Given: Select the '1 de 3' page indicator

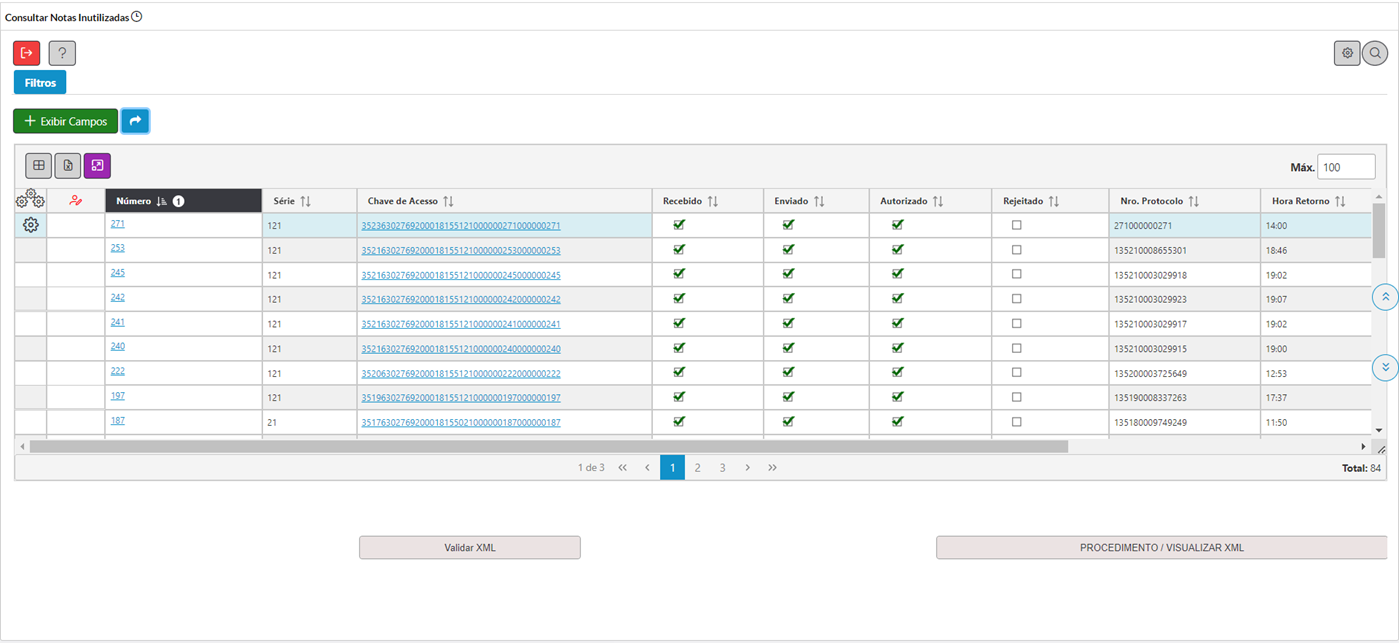Looking at the screenshot, I should (591, 467).
